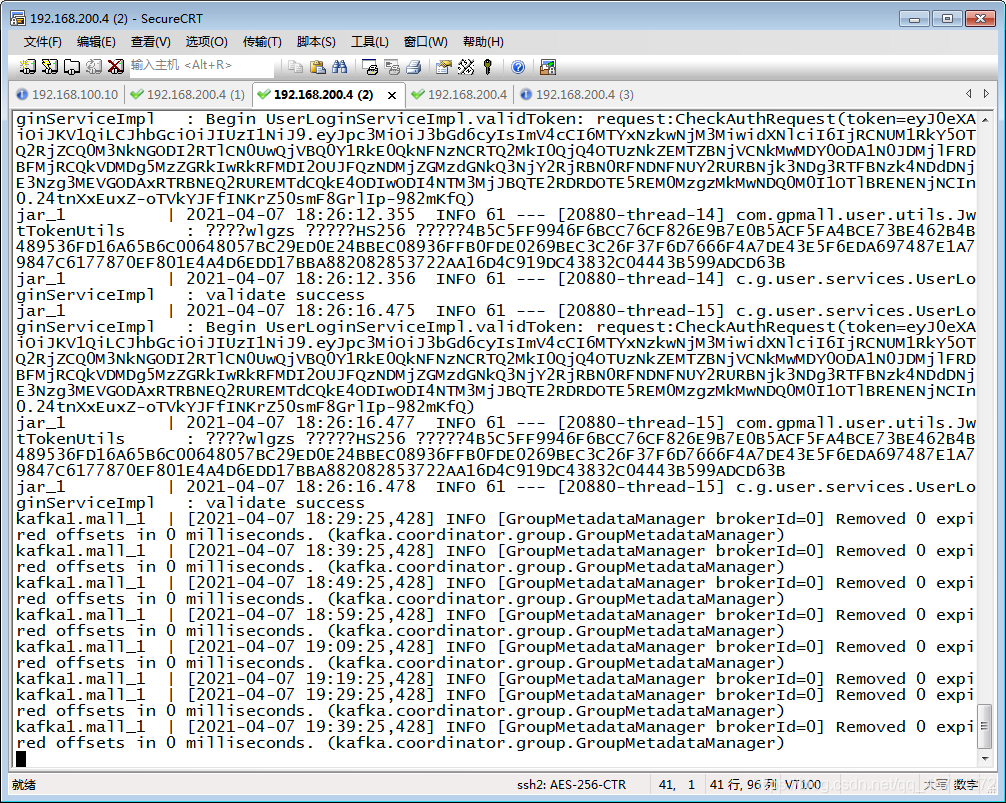Click the terminal cursor block at the prompt

tap(21, 759)
